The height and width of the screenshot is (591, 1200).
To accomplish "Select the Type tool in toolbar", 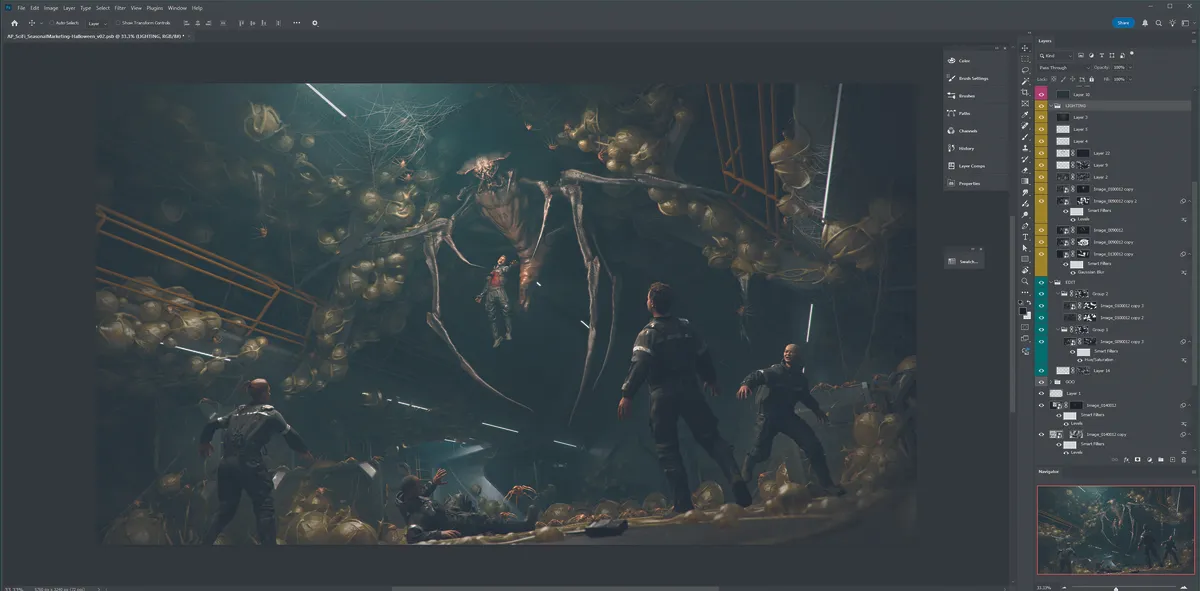I will [1025, 237].
